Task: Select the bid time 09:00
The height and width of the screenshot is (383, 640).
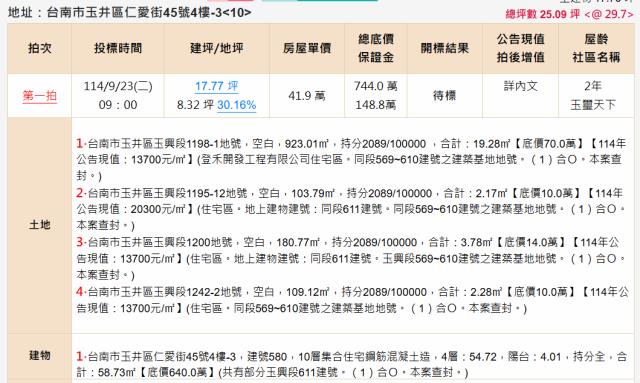Action: point(118,105)
